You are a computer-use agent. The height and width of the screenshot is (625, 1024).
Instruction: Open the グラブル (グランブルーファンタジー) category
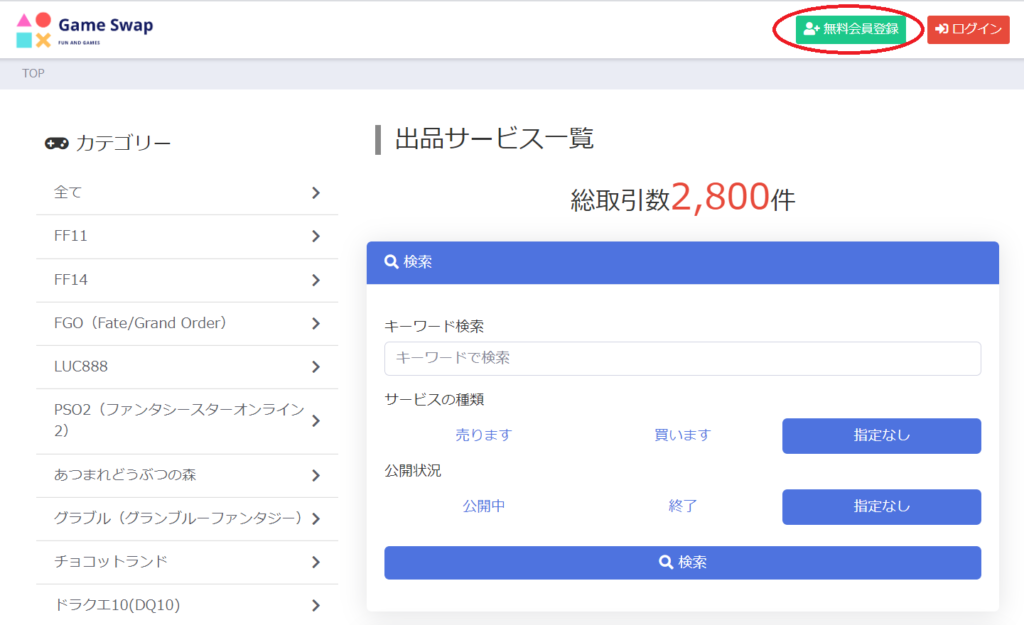pyautogui.click(x=187, y=519)
